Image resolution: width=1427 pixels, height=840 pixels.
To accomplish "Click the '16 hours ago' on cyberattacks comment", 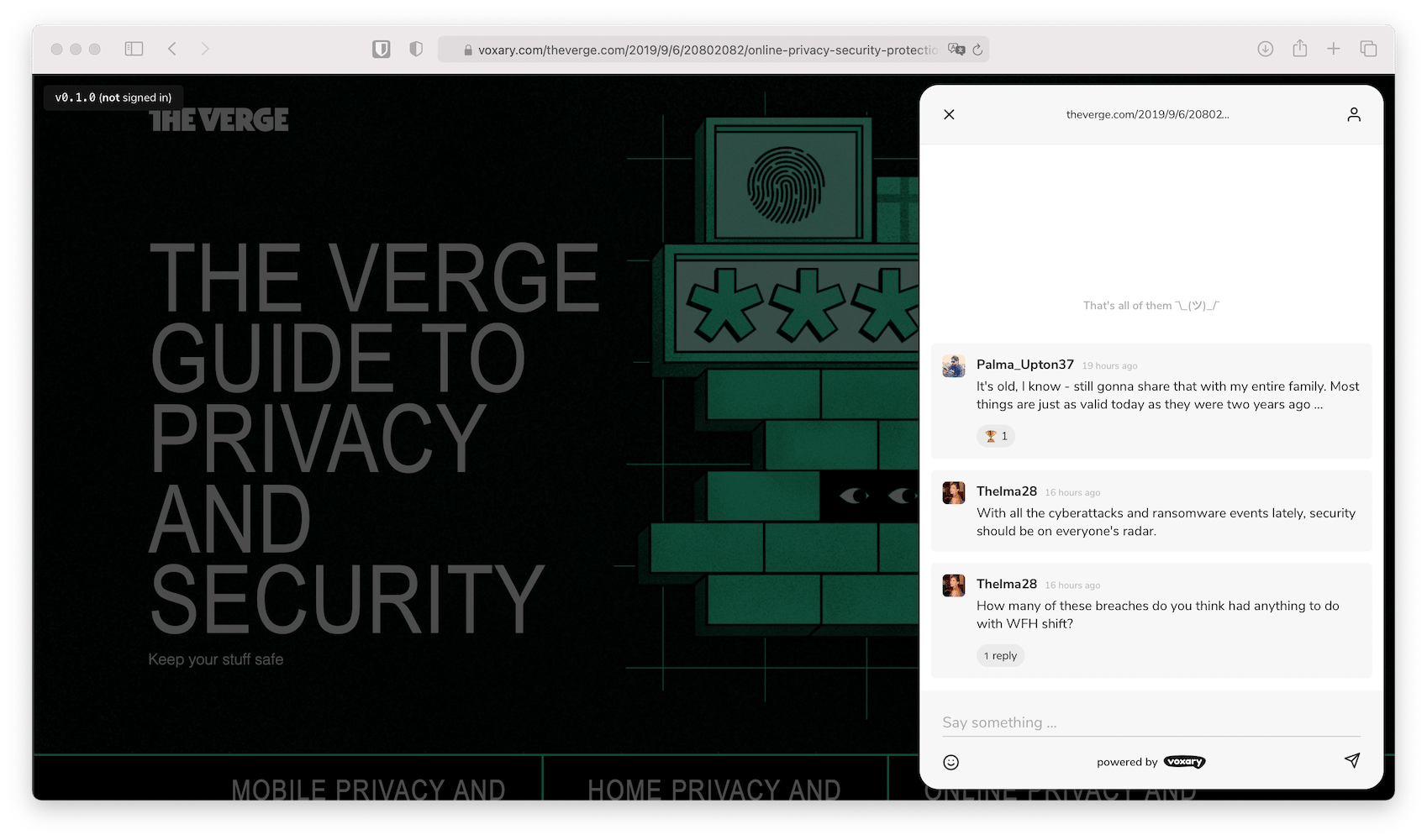I will click(1072, 493).
